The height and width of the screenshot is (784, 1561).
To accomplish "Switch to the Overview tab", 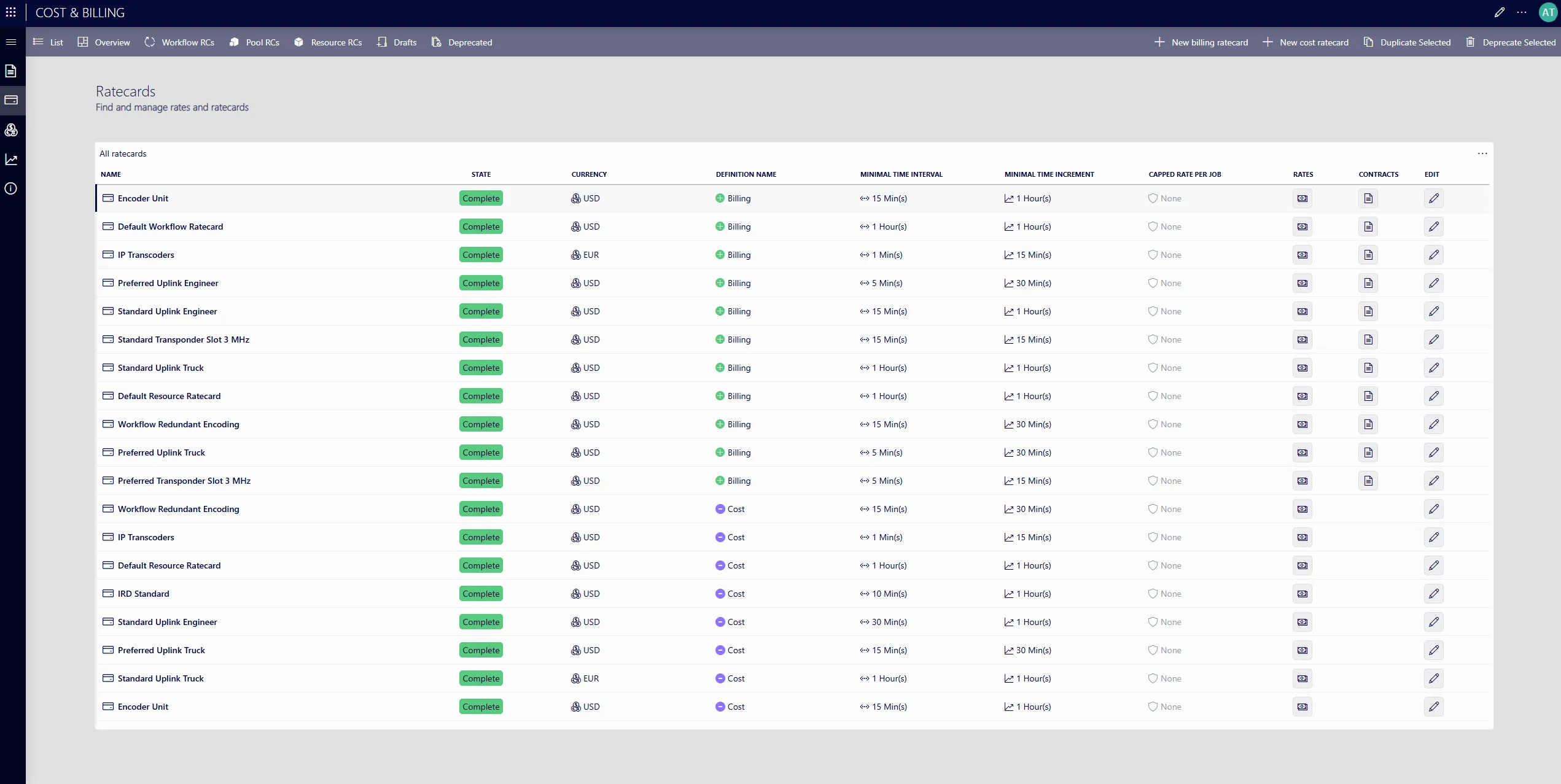I will click(x=104, y=42).
